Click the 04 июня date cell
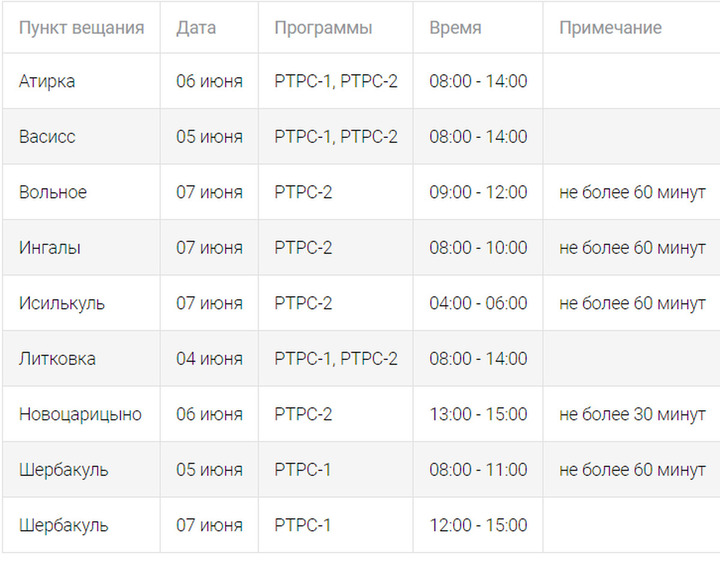 pos(209,359)
